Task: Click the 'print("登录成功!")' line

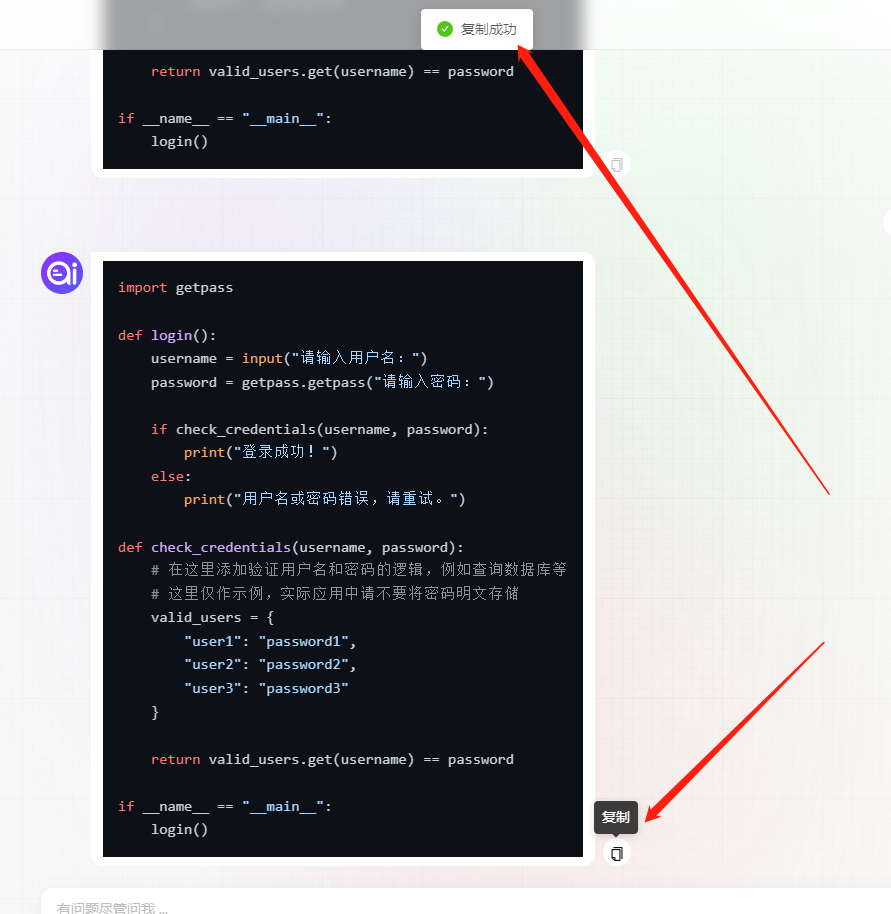Action: pos(260,452)
